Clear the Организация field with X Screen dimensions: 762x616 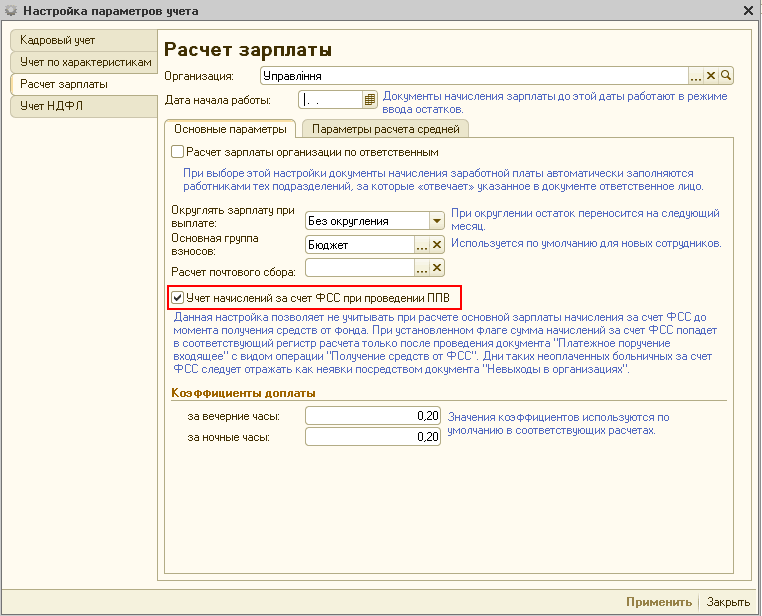point(712,75)
